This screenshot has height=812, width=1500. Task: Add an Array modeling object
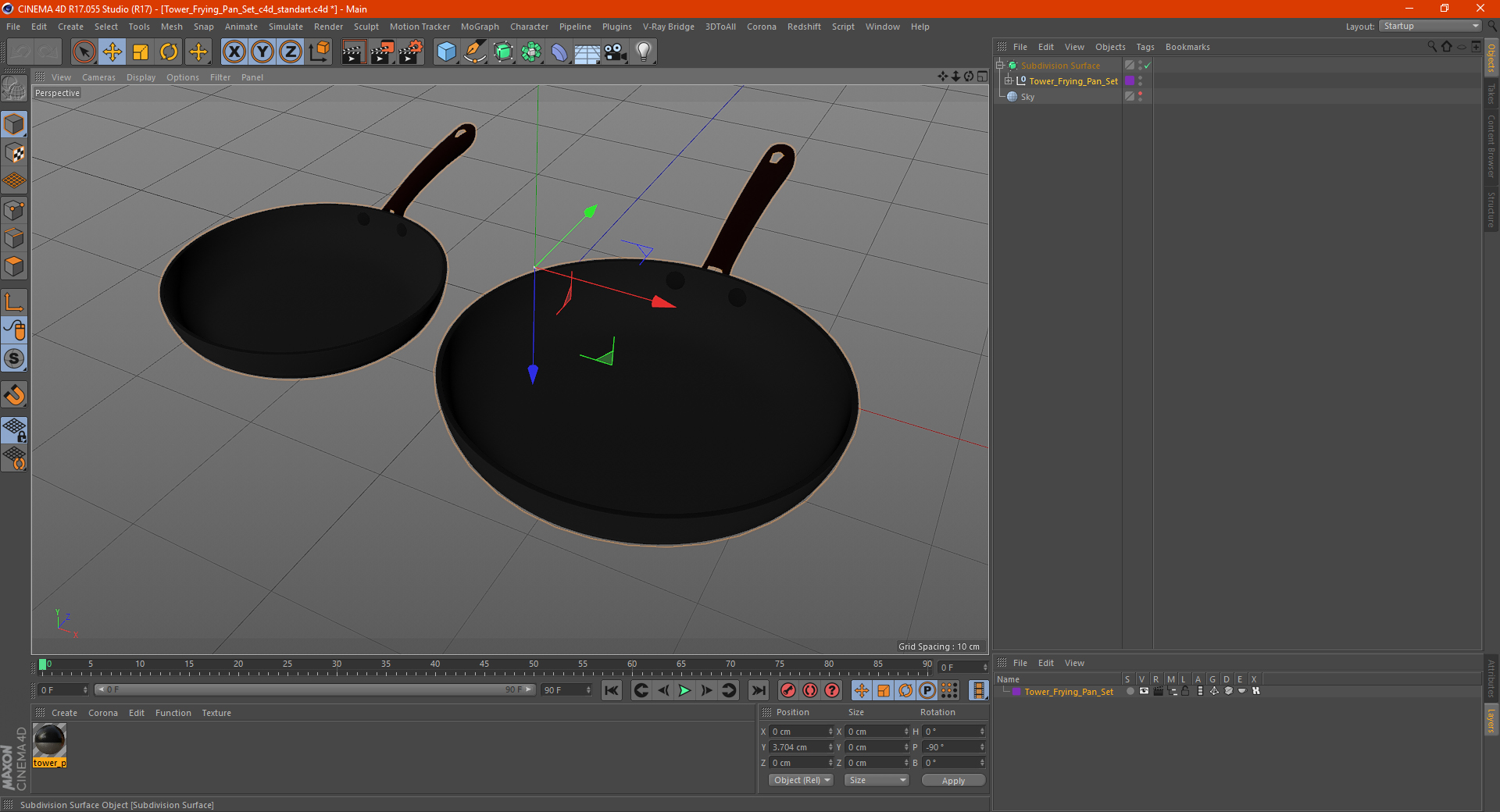(531, 52)
